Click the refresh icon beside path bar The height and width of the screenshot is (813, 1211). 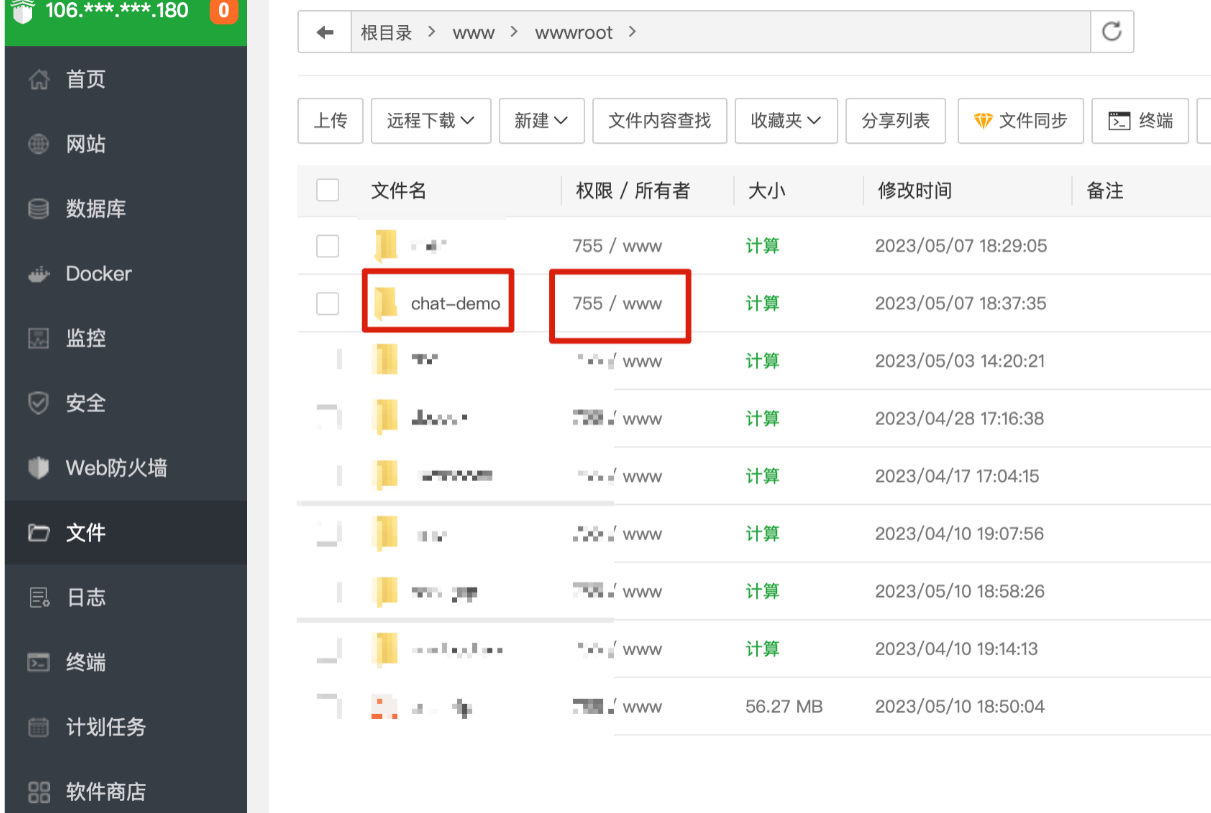1111,32
